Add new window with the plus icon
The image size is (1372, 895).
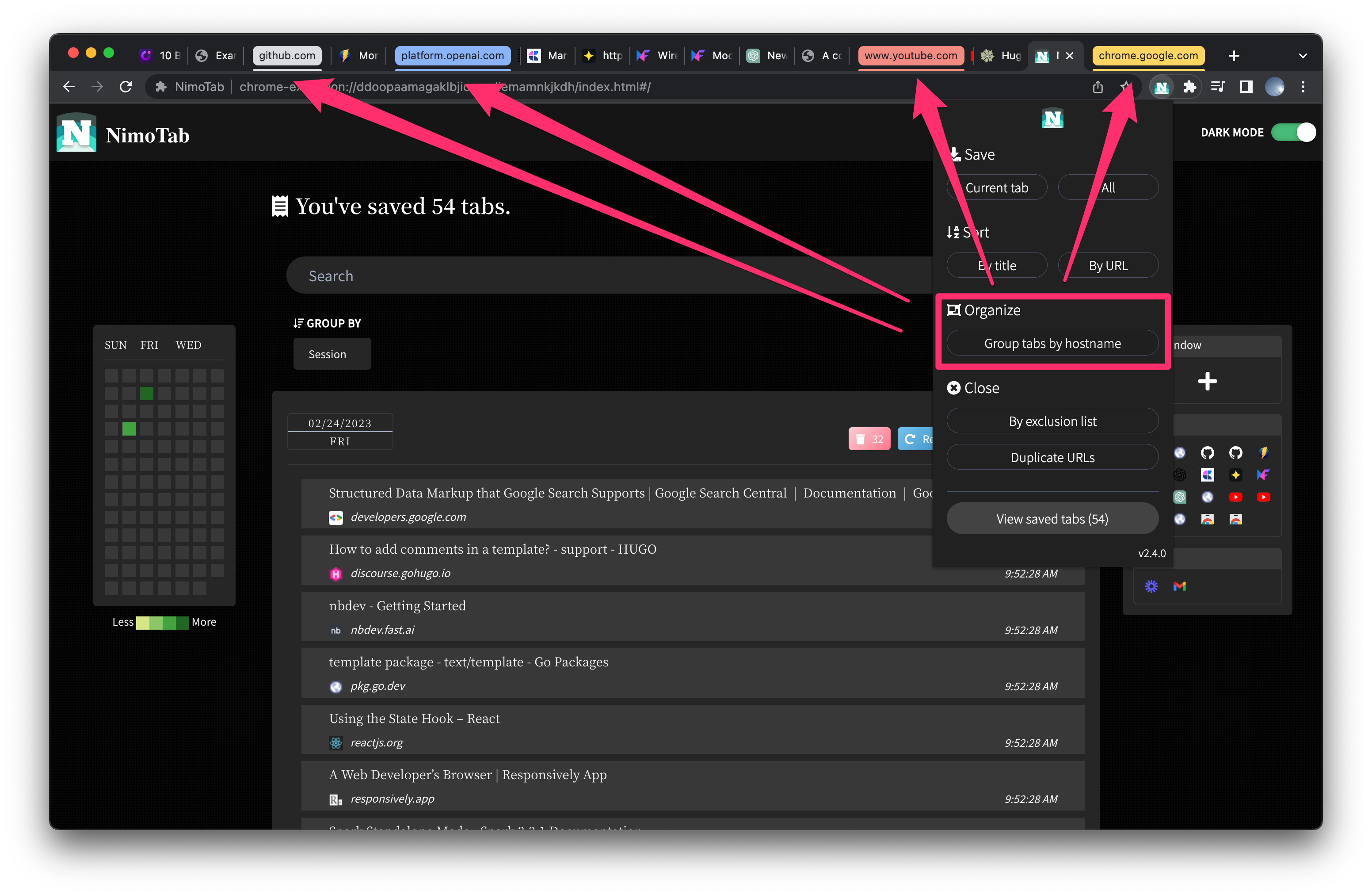pyautogui.click(x=1207, y=381)
